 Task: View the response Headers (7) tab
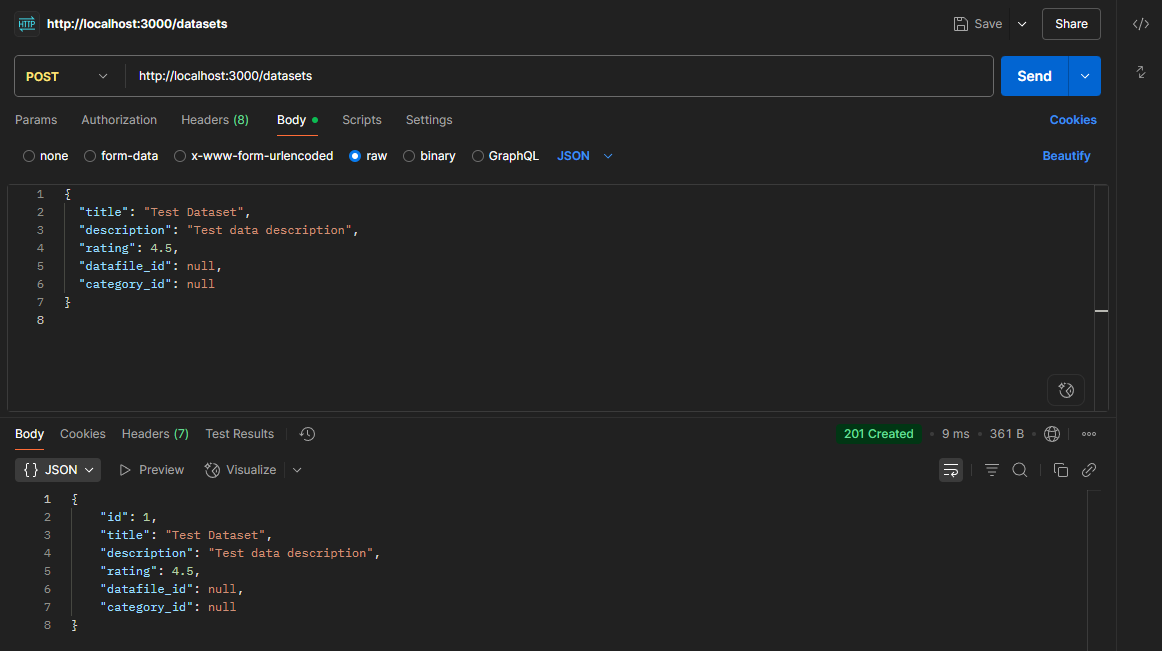pos(155,434)
